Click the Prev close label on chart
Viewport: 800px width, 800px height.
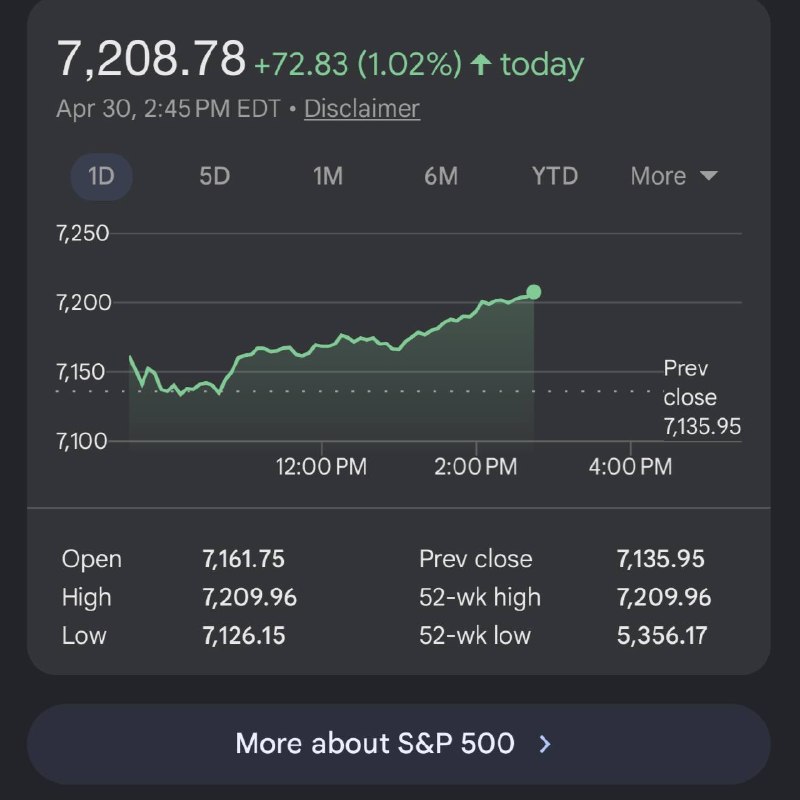point(690,383)
